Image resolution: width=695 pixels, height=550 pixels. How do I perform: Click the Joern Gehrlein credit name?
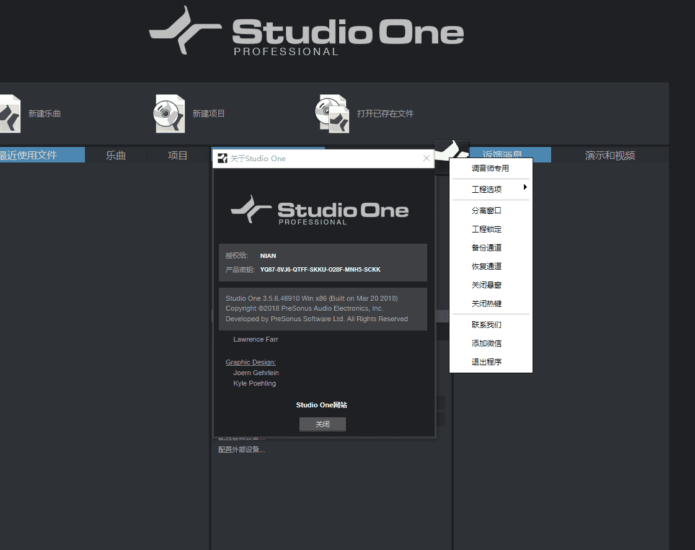[256, 373]
